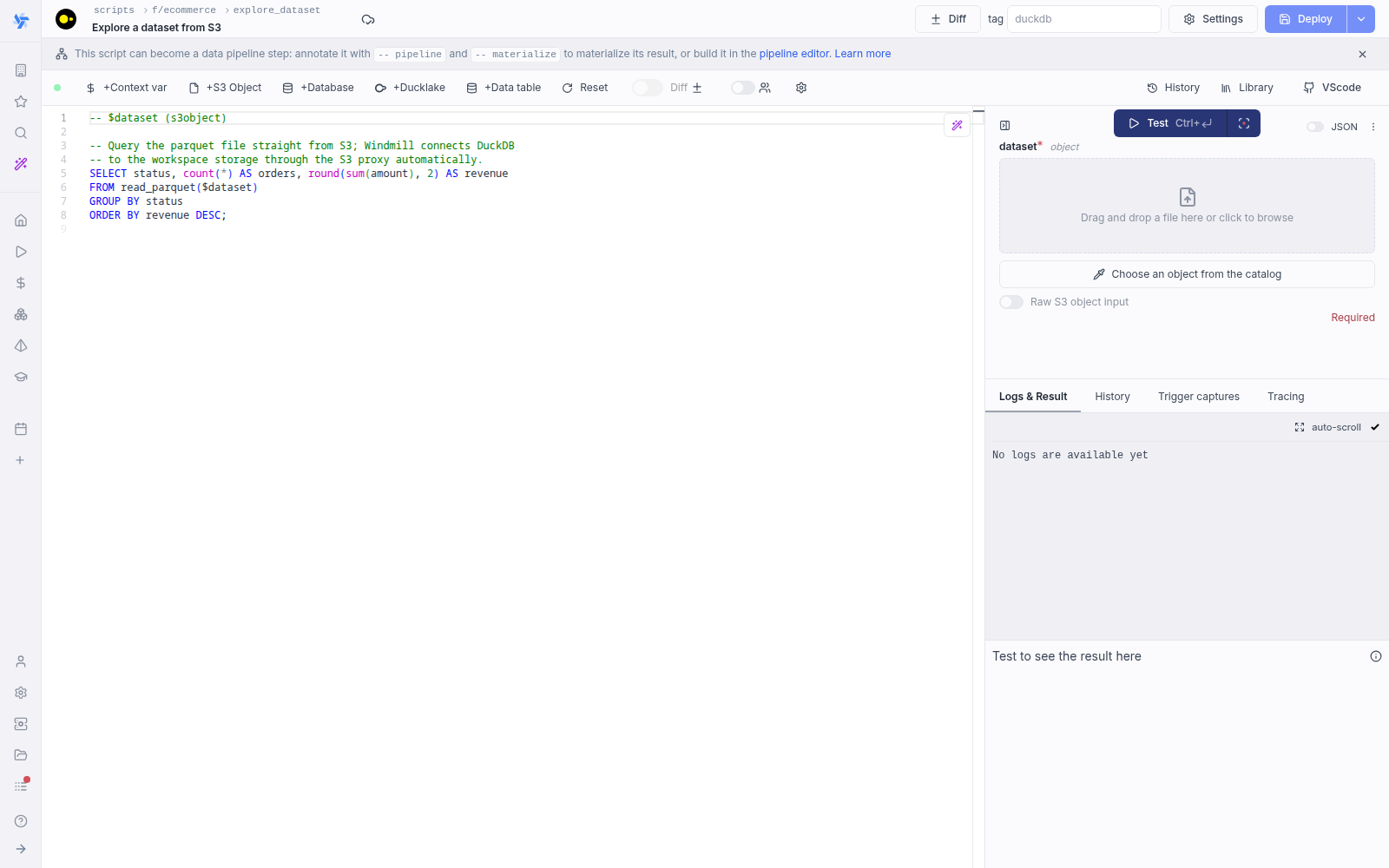The width and height of the screenshot is (1389, 868).
Task: Click the script summary 'Explore a dataset from S3'
Action: pos(156,28)
